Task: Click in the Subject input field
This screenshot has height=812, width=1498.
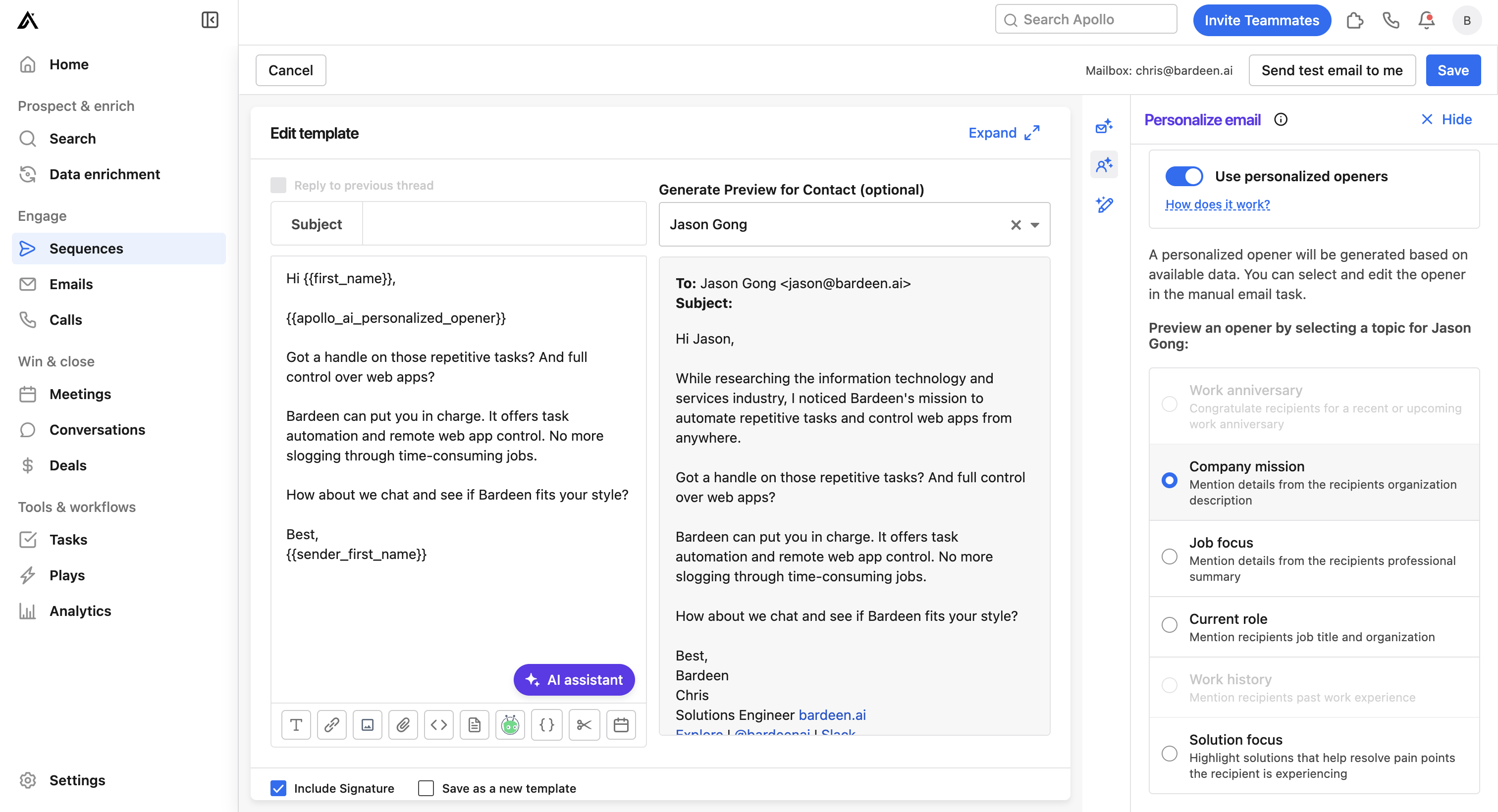Action: [x=504, y=224]
